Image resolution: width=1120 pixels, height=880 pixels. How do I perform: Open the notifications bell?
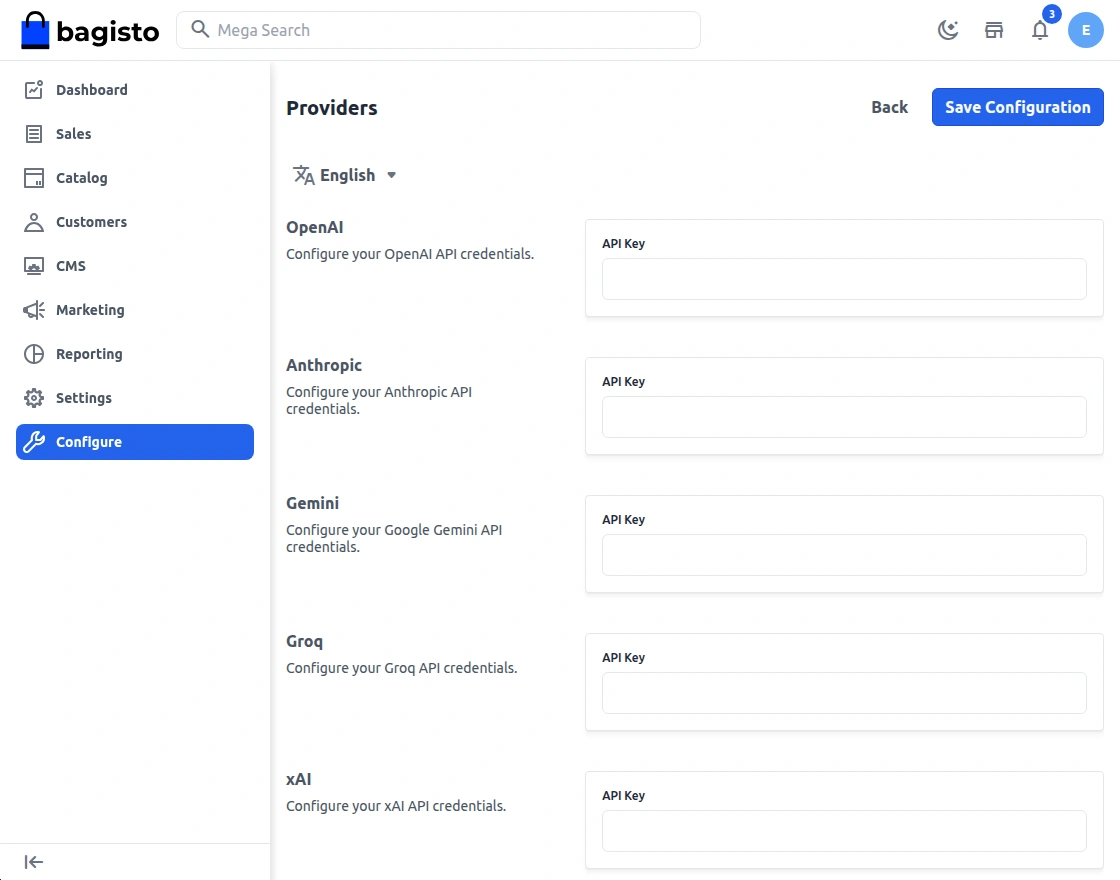click(1040, 30)
